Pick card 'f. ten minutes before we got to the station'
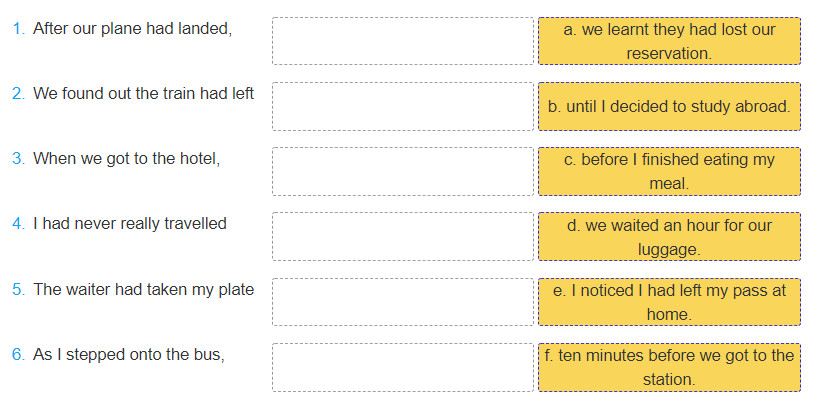This screenshot has width=813, height=415. [669, 367]
